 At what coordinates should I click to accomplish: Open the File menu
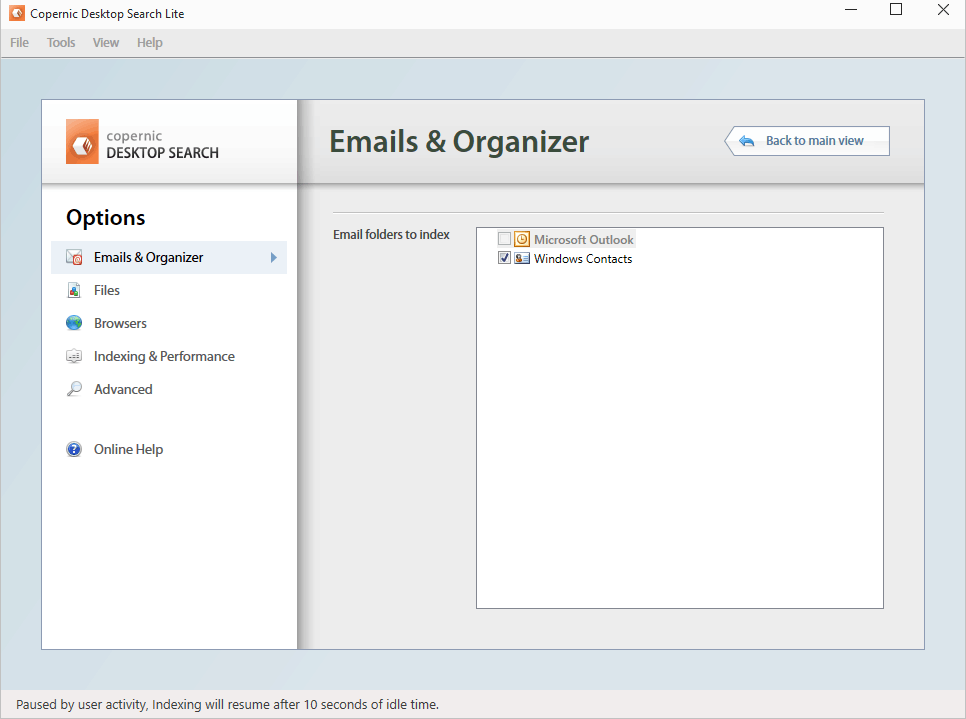pyautogui.click(x=20, y=43)
